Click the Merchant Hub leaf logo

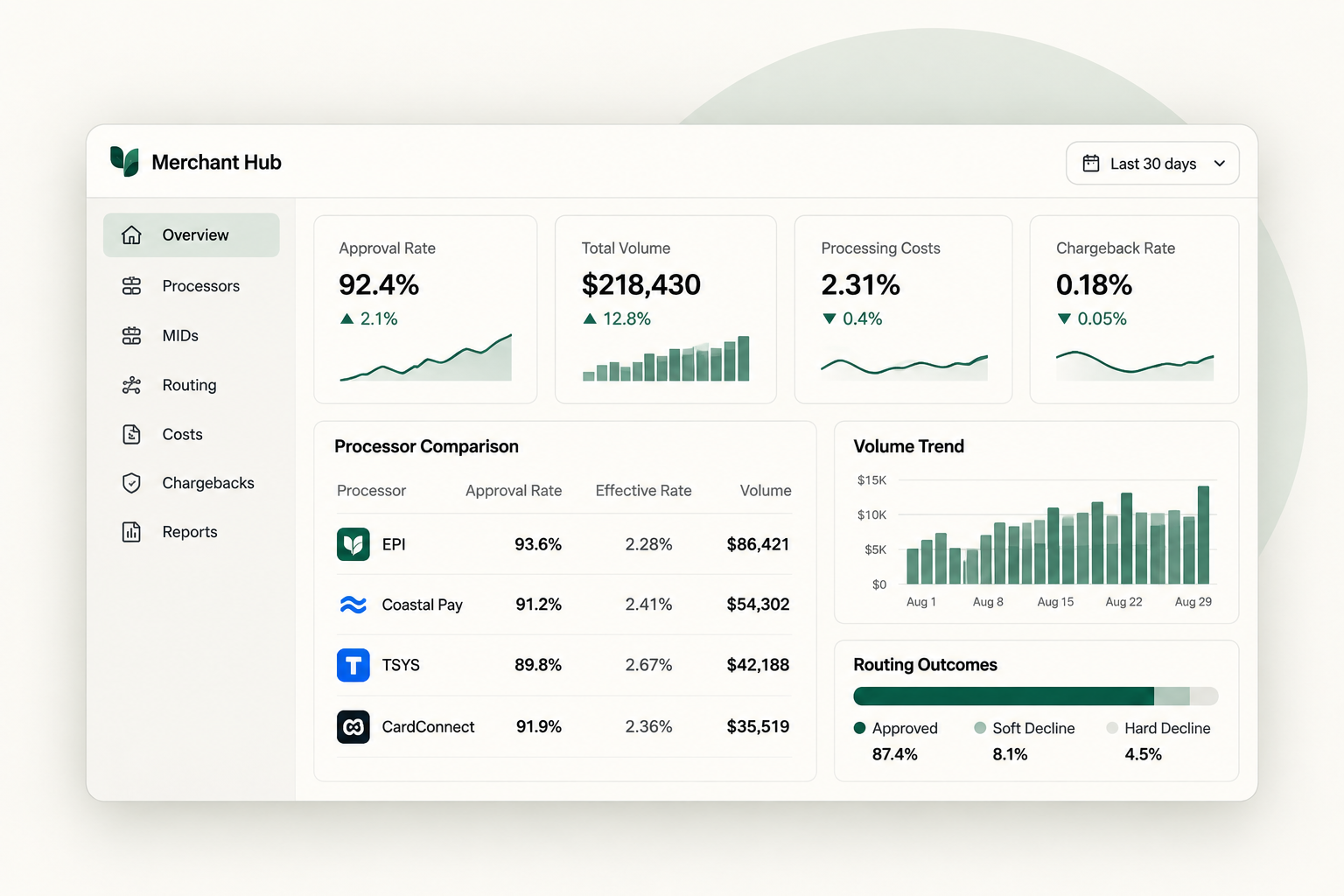[124, 162]
